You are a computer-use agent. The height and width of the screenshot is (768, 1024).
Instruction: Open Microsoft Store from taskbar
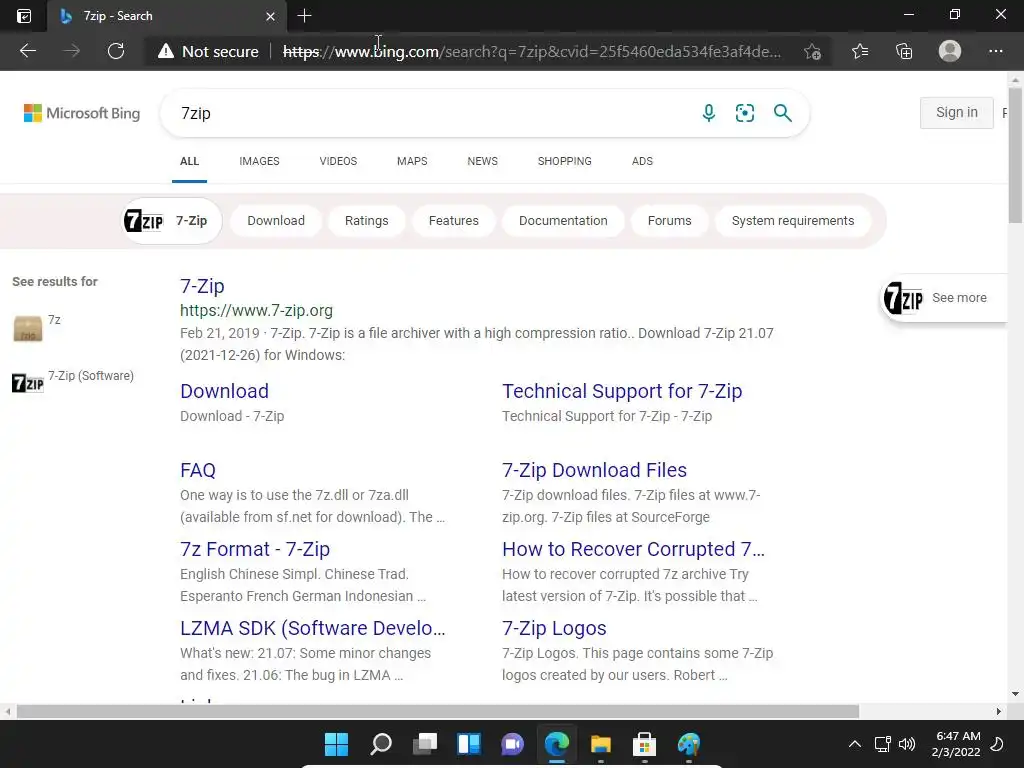pyautogui.click(x=645, y=744)
